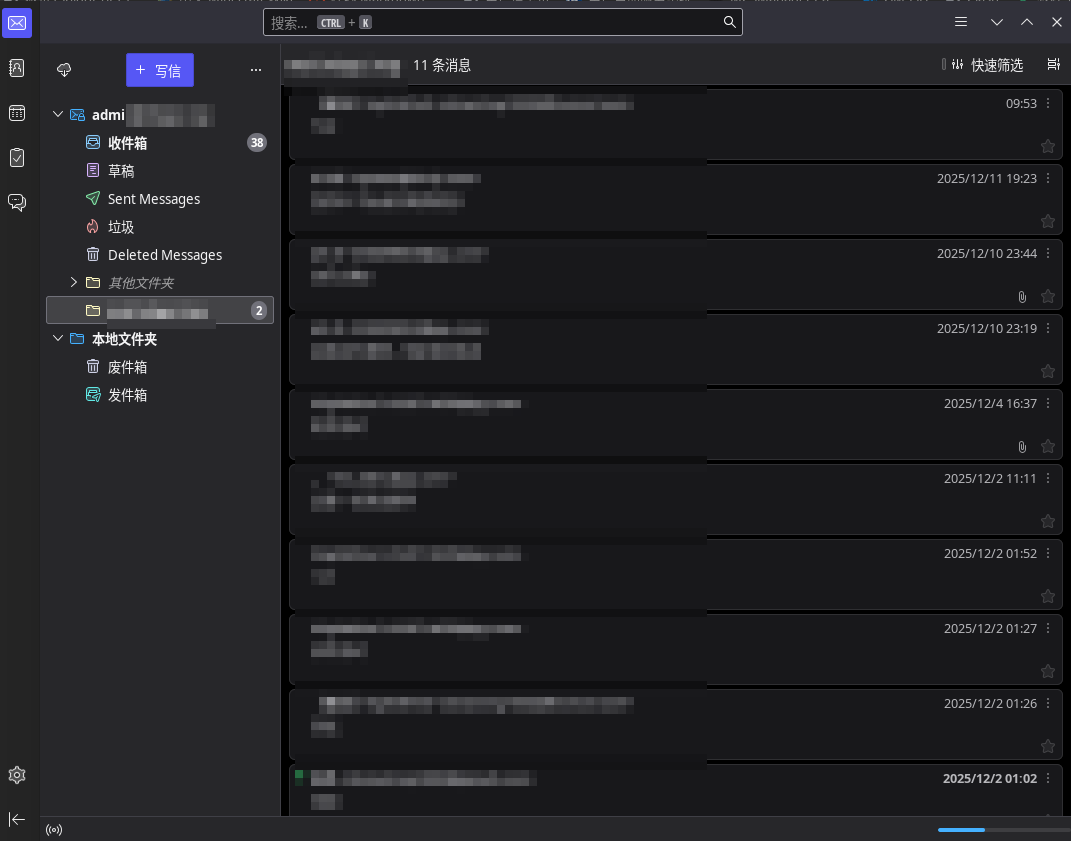Collapse the admi account folder tree
The width and height of the screenshot is (1071, 841).
click(58, 115)
